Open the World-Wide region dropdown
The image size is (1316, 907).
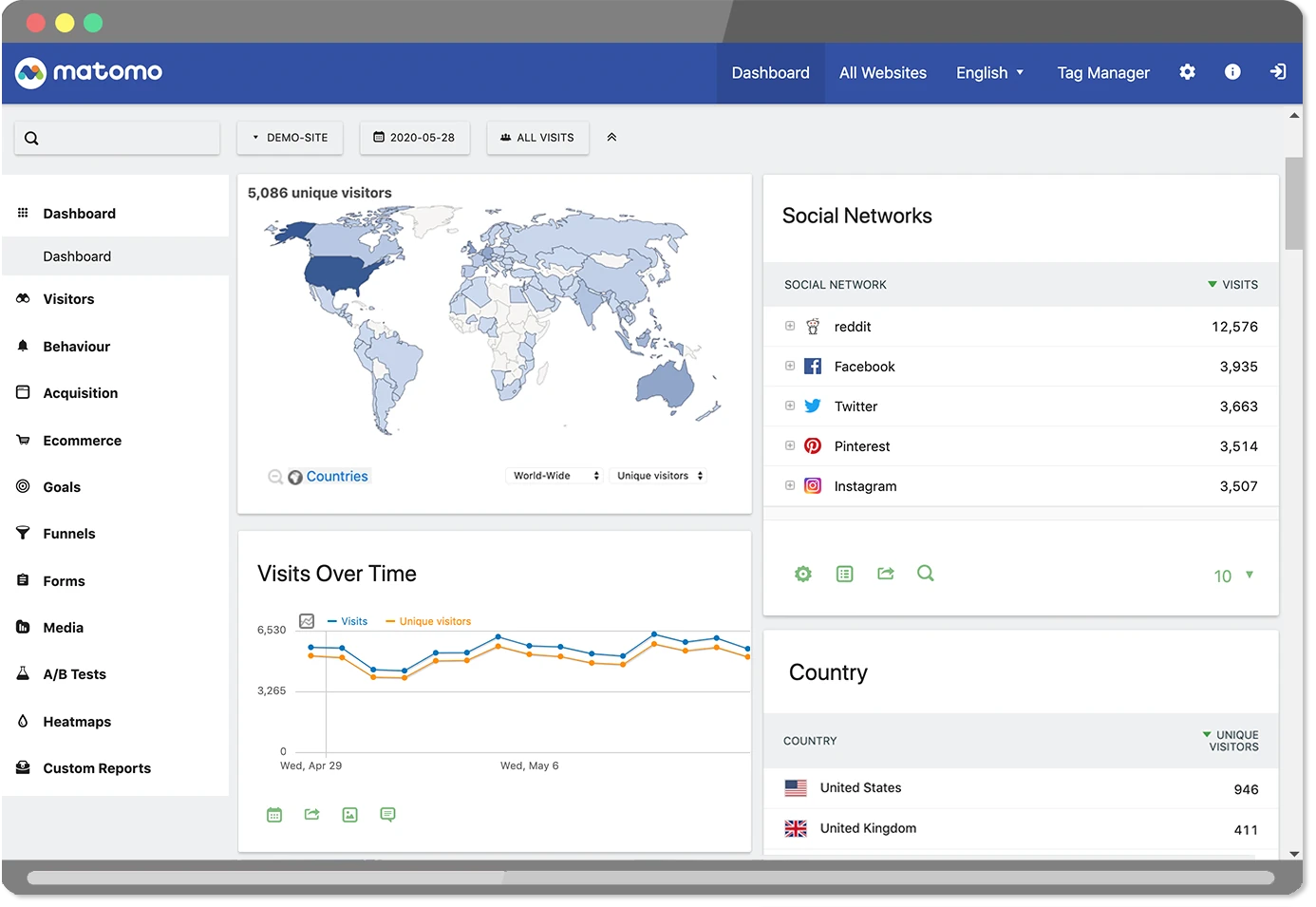tap(556, 476)
